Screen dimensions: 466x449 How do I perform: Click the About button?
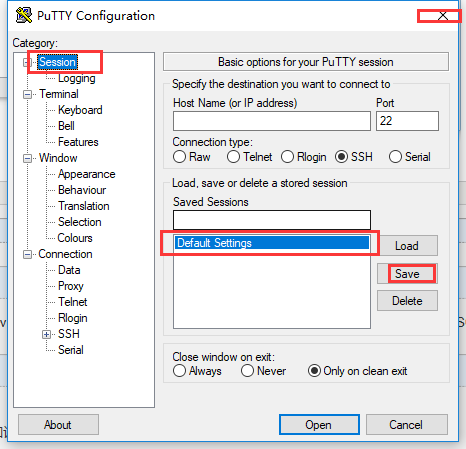pos(58,425)
